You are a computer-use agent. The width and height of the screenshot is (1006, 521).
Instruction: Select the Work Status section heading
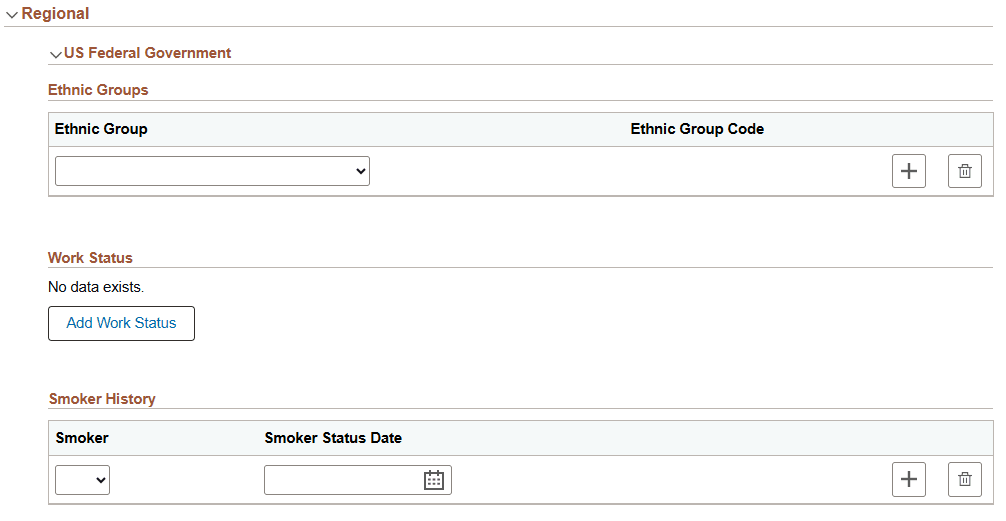coord(90,258)
